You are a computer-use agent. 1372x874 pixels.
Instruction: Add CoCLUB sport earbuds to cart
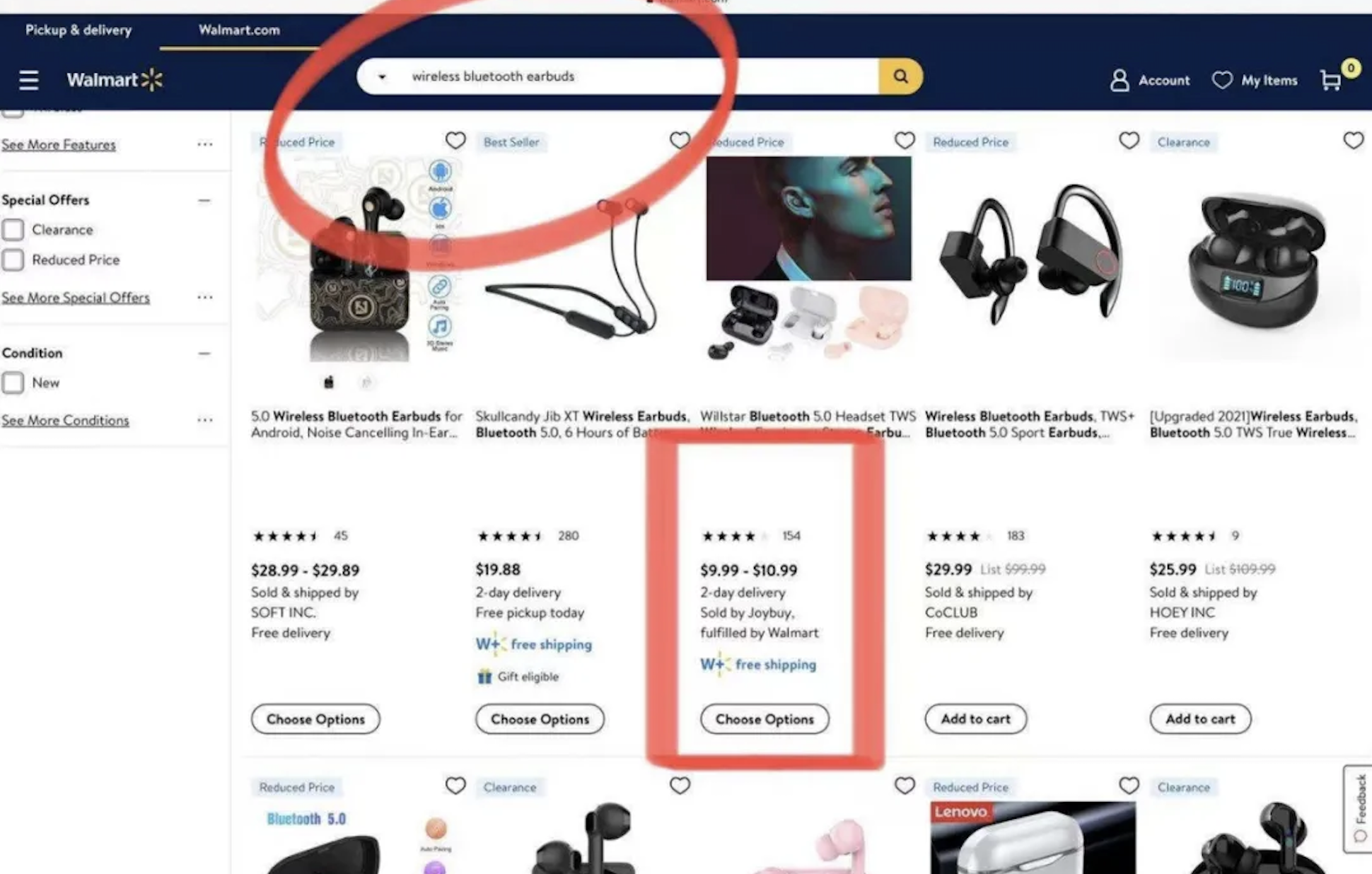click(x=975, y=719)
